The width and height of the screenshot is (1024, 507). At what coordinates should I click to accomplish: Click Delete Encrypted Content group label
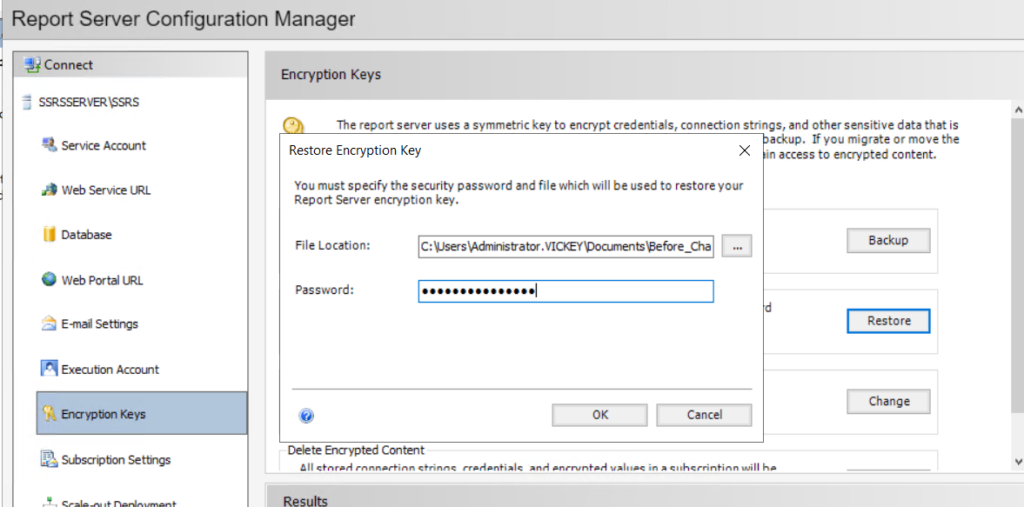coord(356,450)
